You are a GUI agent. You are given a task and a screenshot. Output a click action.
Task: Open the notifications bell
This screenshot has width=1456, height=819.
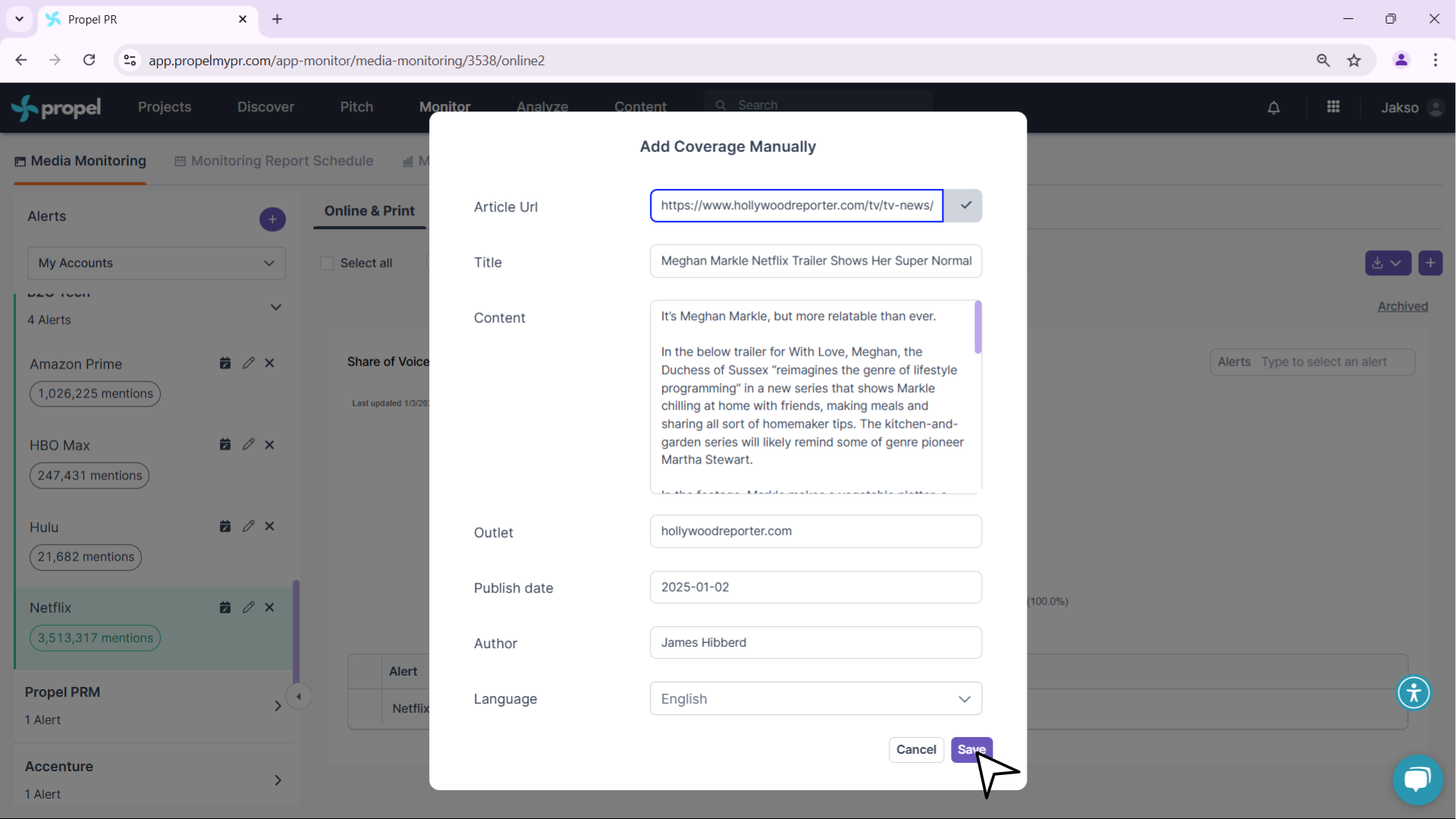[1274, 108]
